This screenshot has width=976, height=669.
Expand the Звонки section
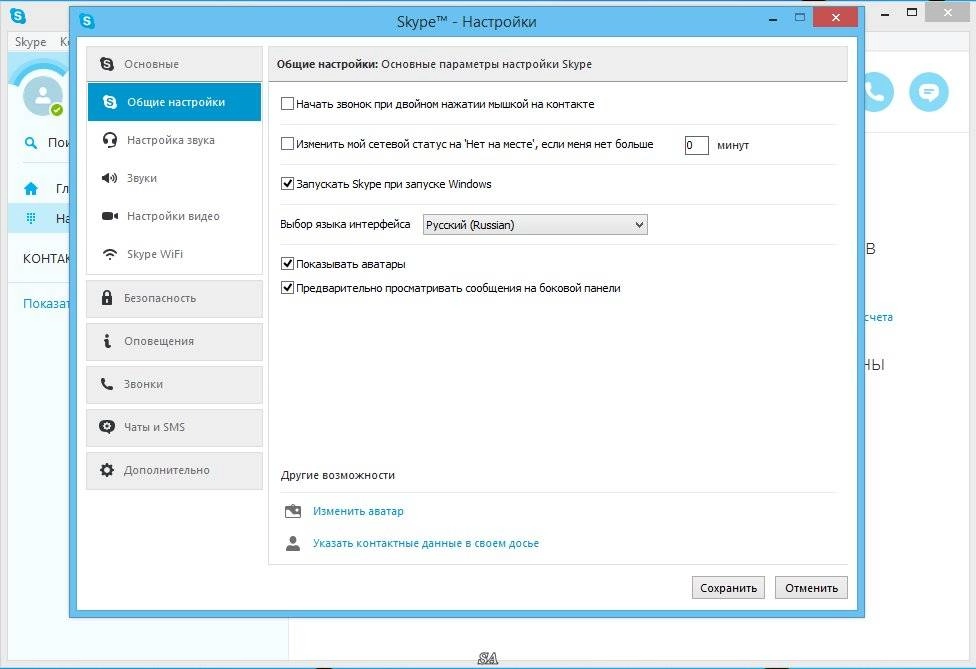174,384
